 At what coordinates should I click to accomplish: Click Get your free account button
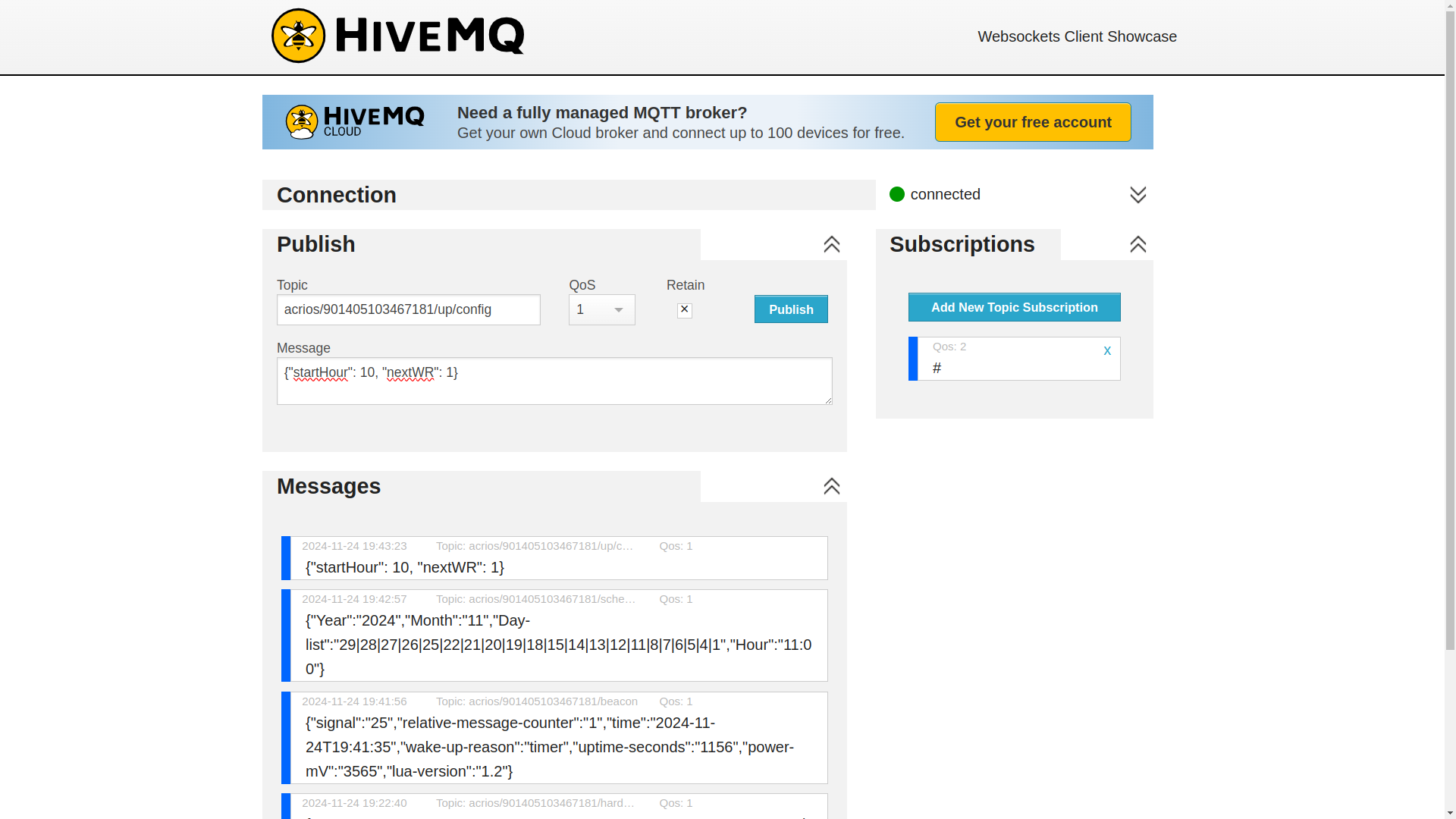click(x=1033, y=122)
